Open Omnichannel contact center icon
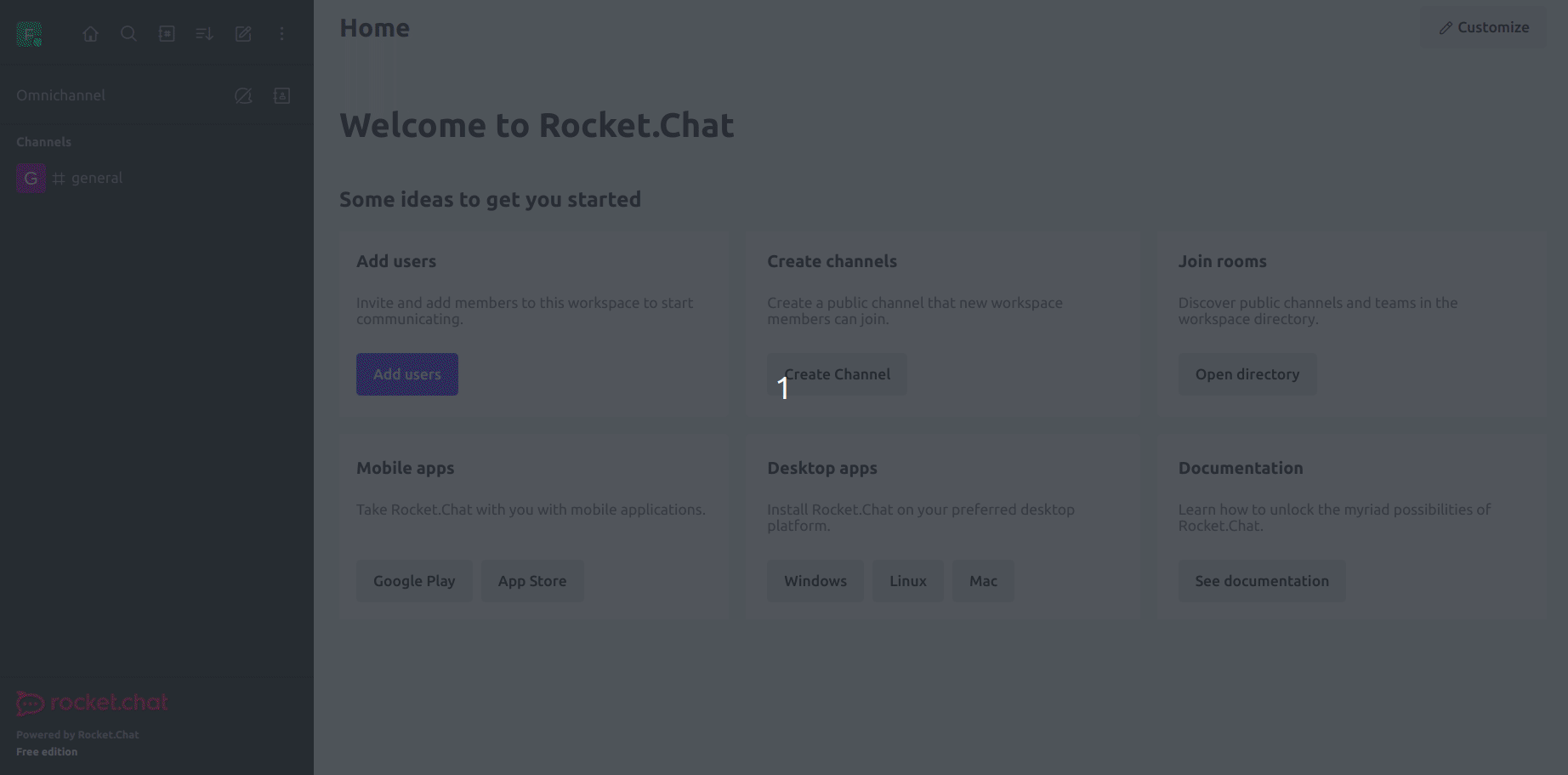This screenshot has width=1568, height=775. [x=281, y=95]
